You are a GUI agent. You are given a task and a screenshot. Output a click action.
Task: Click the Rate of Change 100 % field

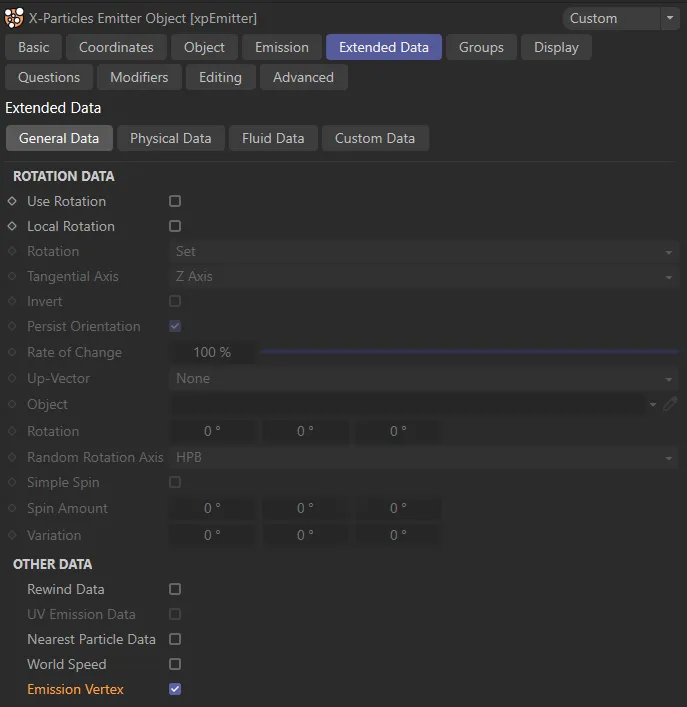click(x=212, y=352)
